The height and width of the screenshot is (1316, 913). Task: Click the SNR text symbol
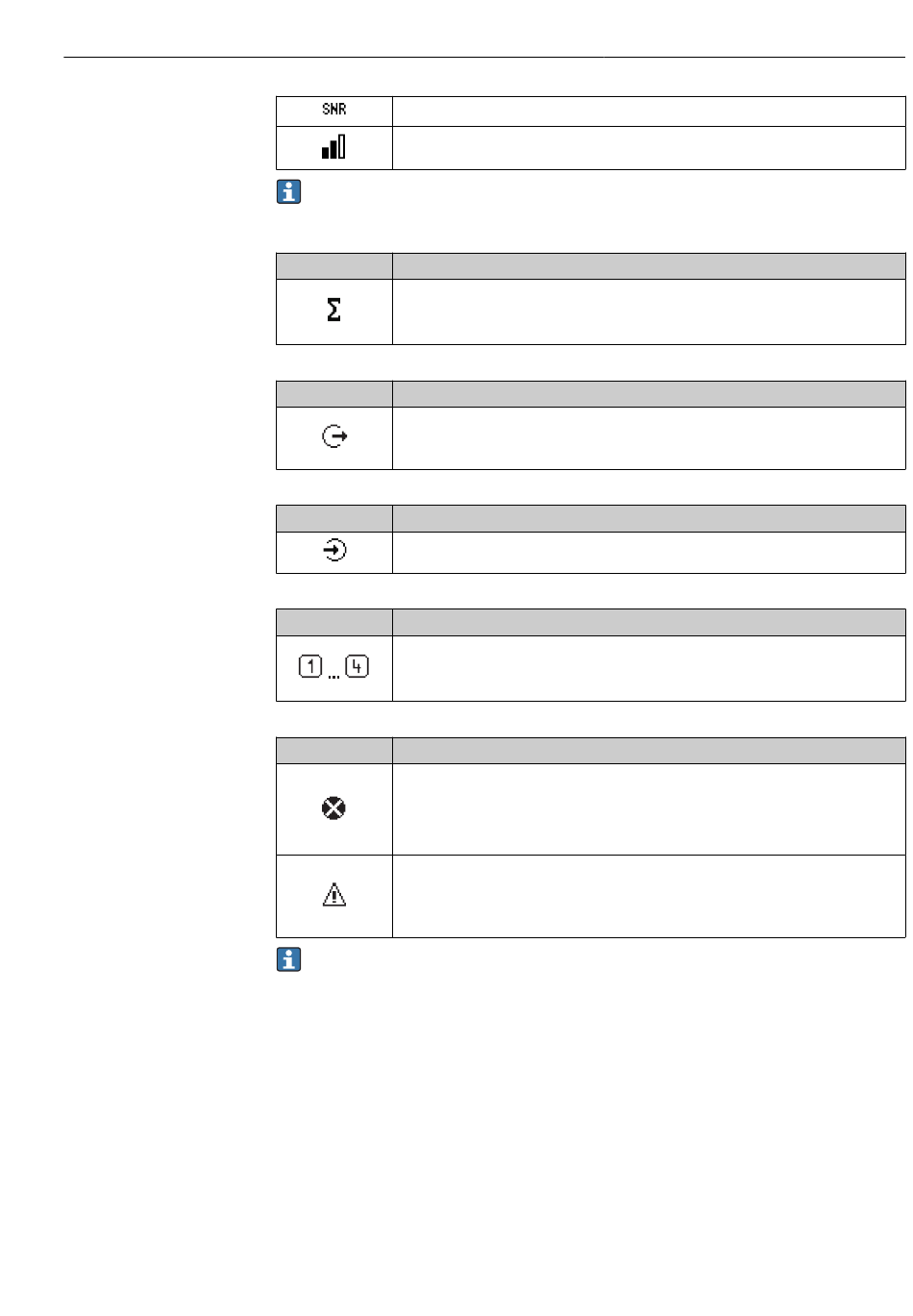click(333, 110)
